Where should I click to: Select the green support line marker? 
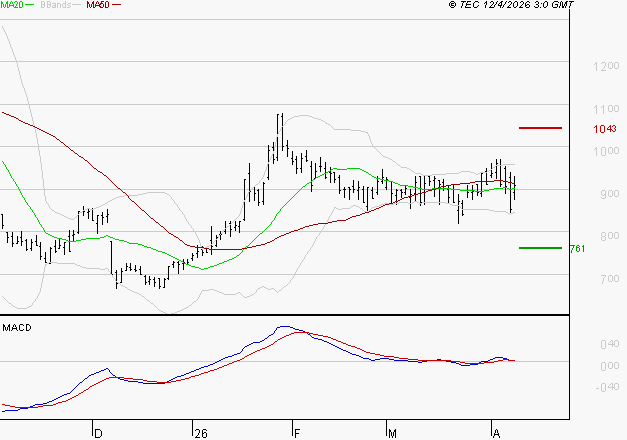[540, 247]
